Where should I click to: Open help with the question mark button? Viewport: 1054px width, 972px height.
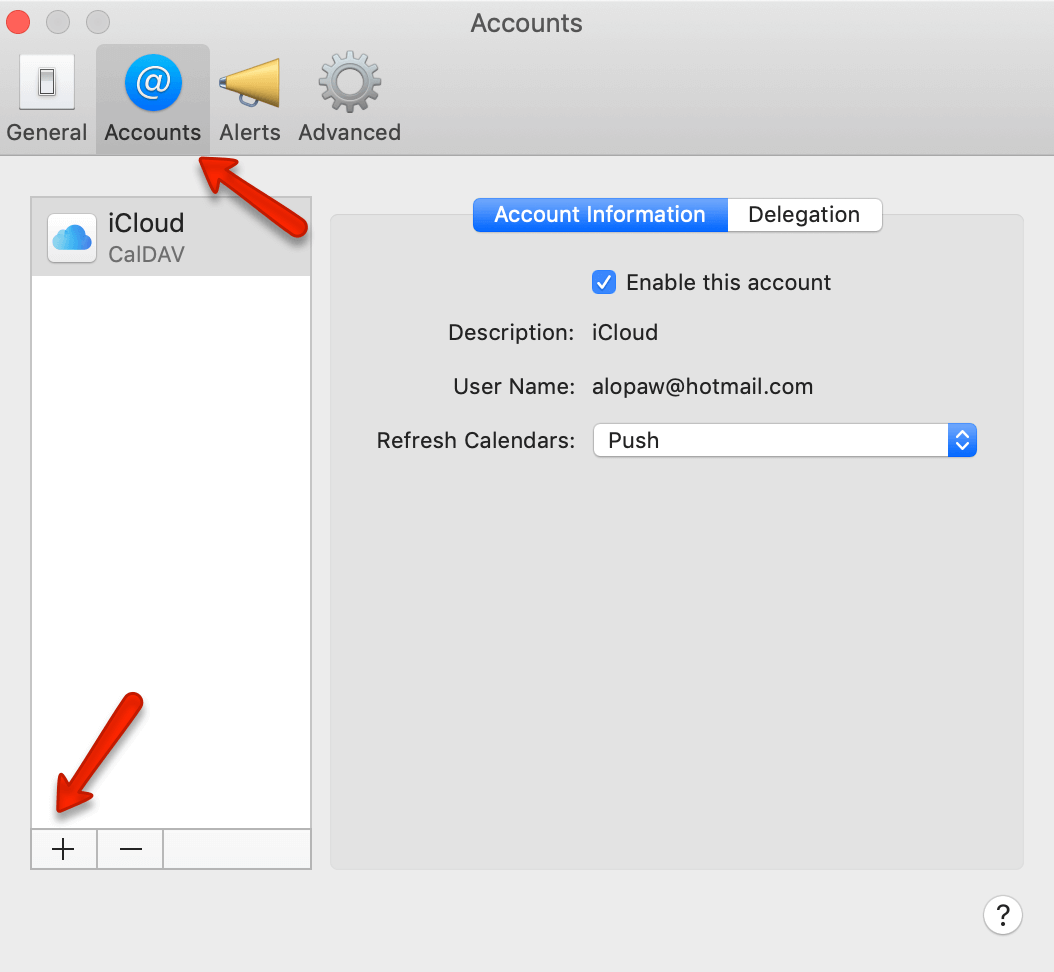[1002, 915]
